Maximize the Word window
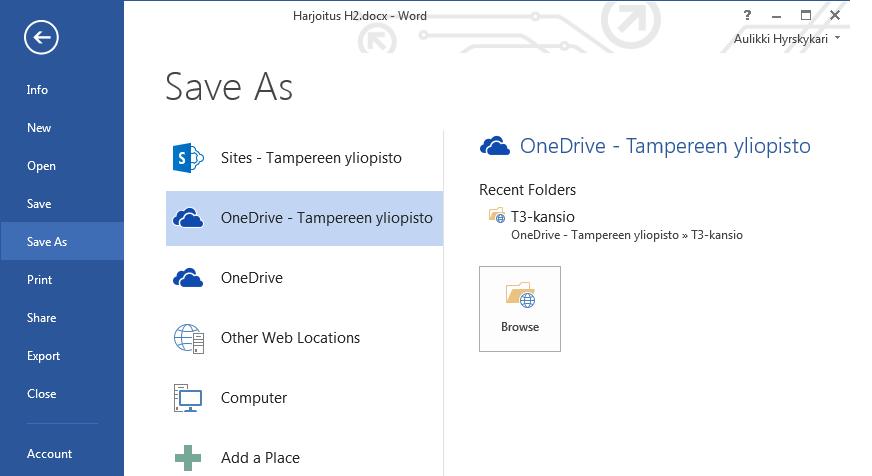Image resolution: width=872 pixels, height=476 pixels. pyautogui.click(x=806, y=15)
